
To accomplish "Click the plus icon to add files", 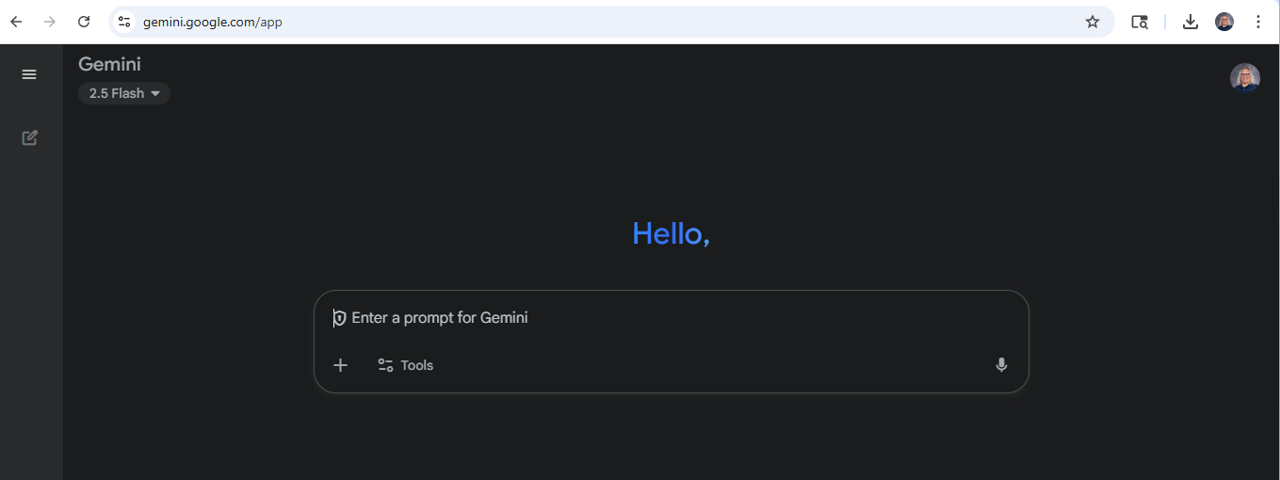I will click(x=340, y=365).
